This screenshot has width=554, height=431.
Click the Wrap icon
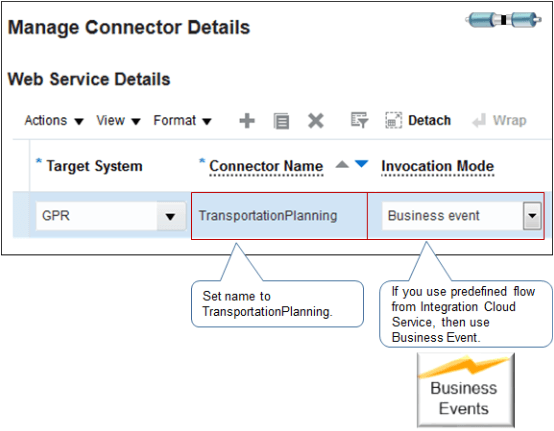479,121
